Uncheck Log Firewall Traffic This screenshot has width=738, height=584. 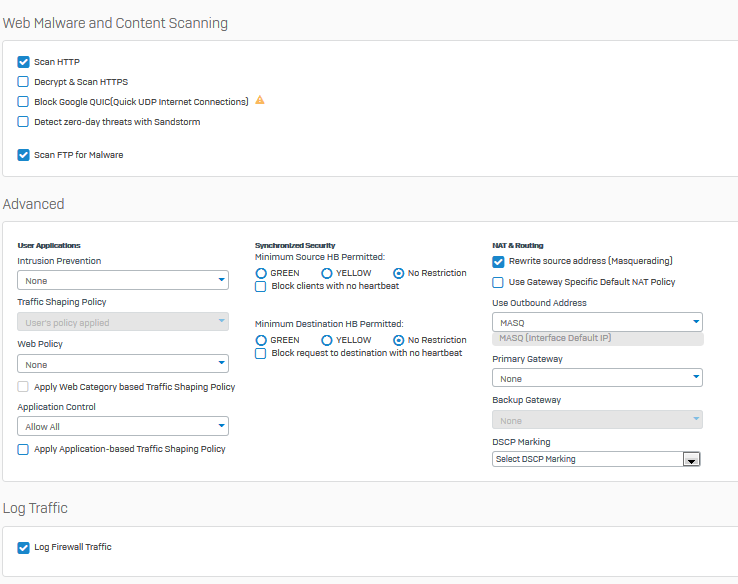[24, 547]
